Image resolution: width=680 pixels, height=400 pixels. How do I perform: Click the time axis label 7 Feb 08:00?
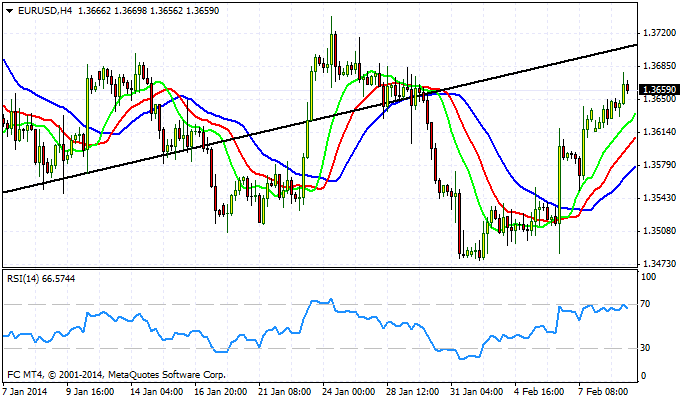coord(603,391)
